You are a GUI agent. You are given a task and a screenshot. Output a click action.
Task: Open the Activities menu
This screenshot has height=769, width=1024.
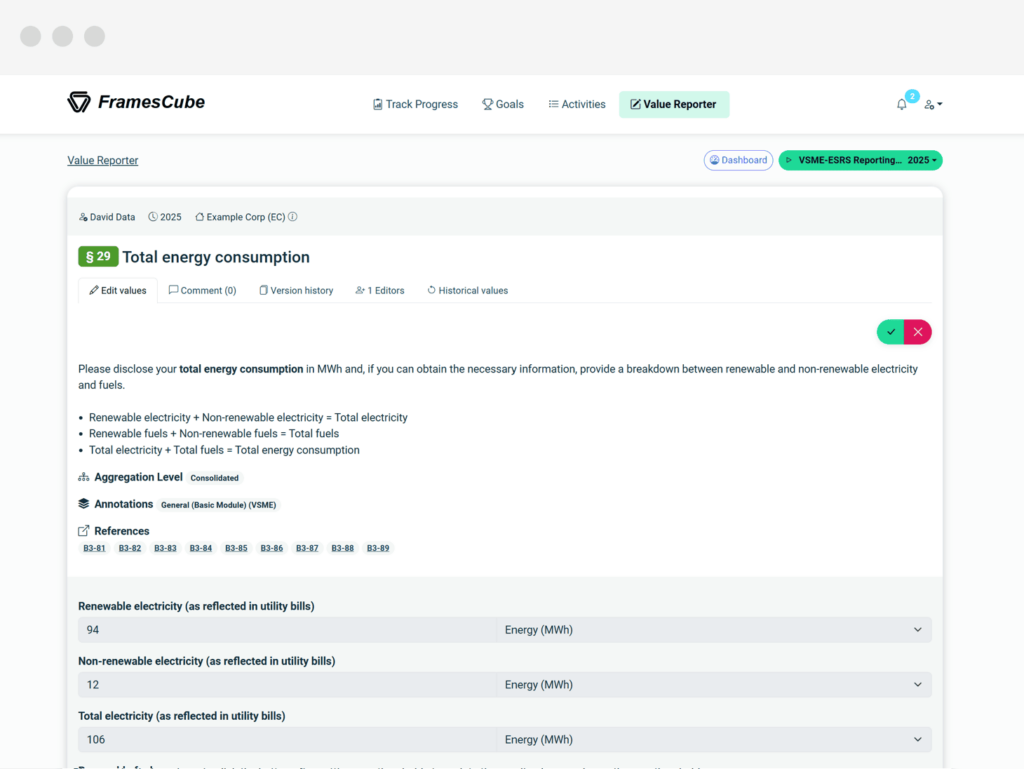click(x=577, y=104)
